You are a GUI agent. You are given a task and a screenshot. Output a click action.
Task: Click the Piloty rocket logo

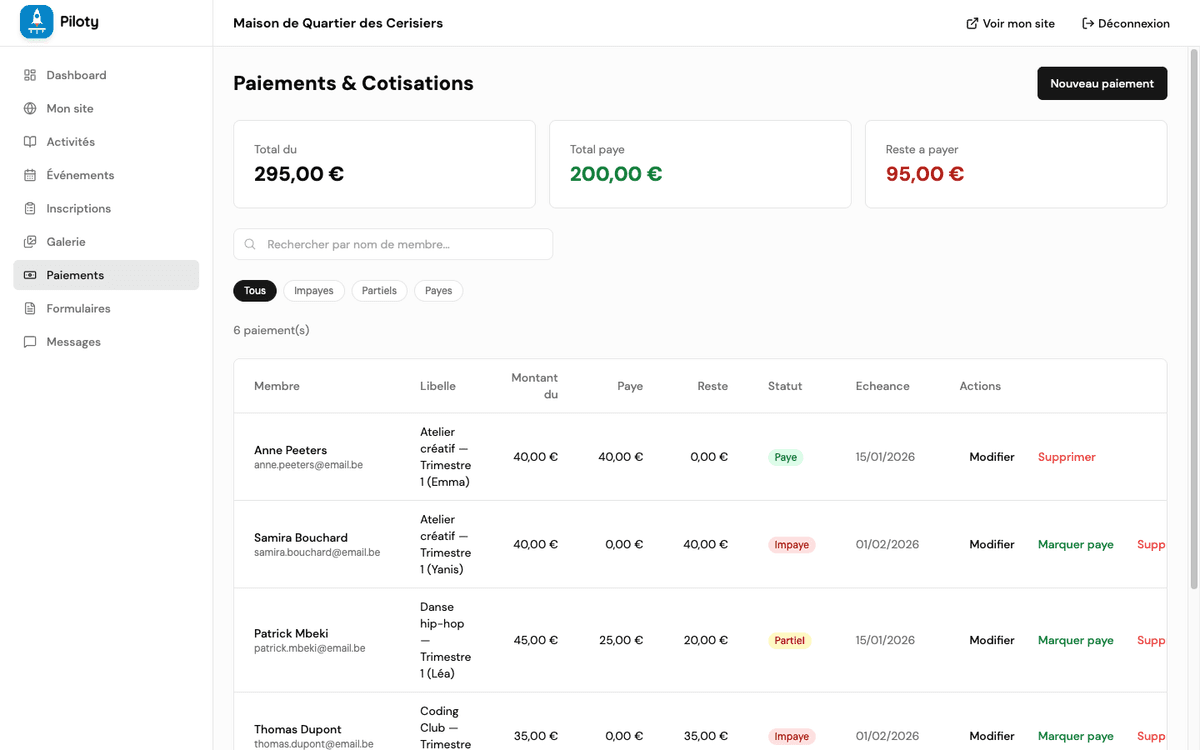point(35,21)
